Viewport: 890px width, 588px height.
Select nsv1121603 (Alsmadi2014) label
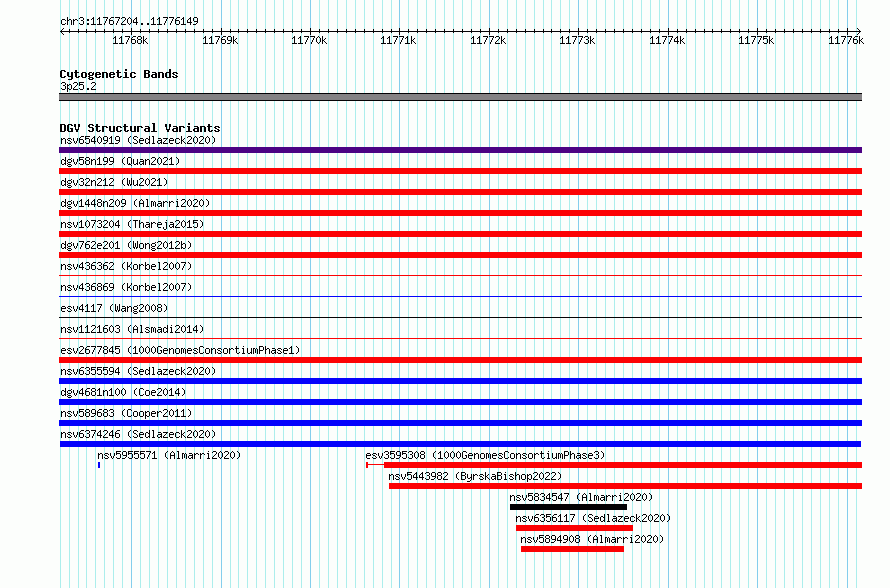click(x=132, y=329)
